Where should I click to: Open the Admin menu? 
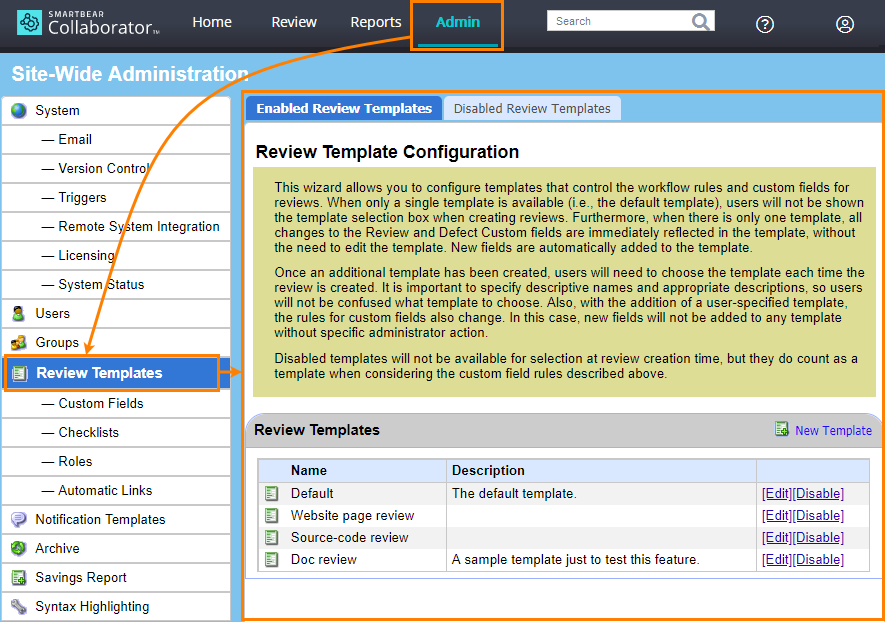click(456, 21)
